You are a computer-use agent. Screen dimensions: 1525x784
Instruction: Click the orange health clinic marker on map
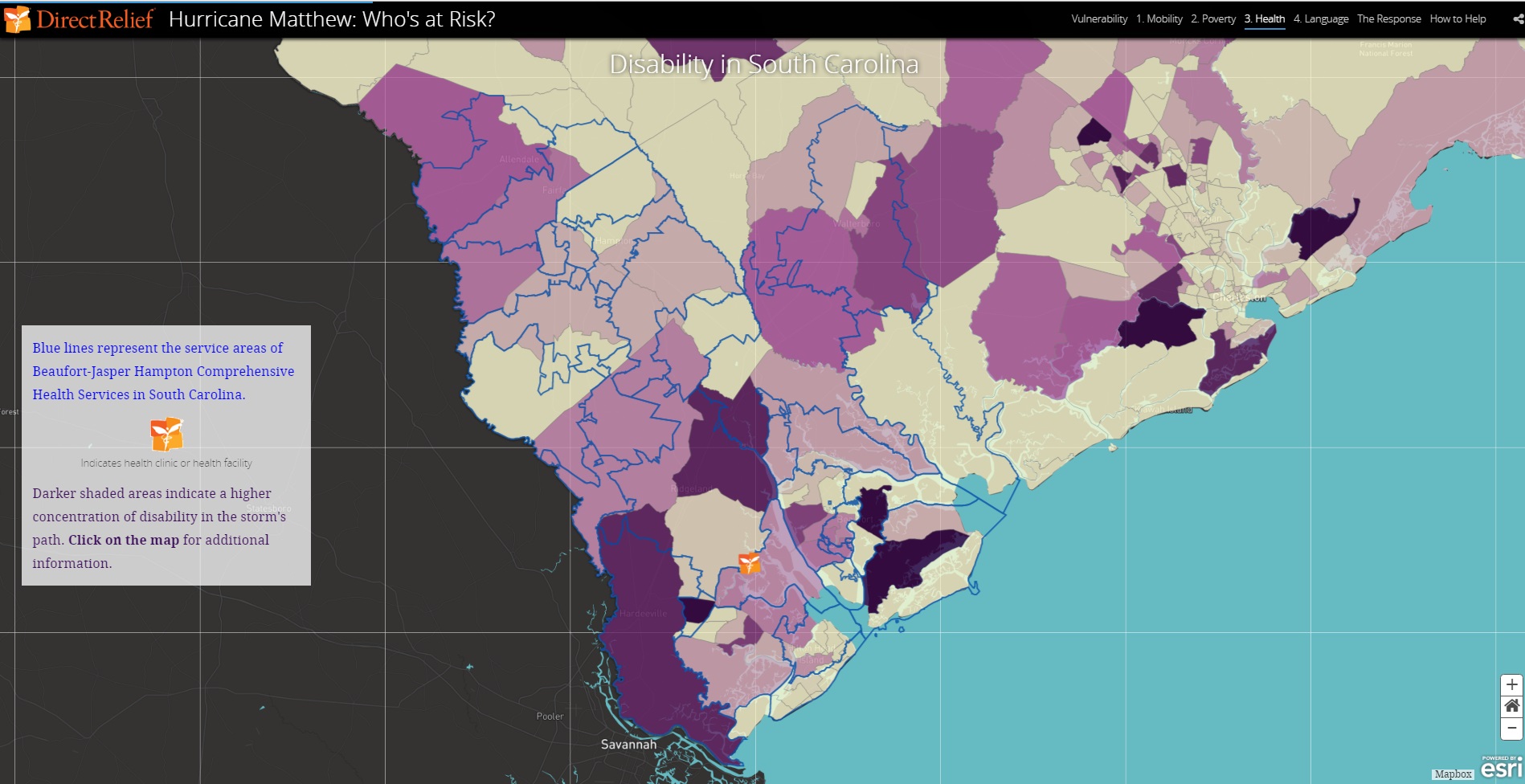coord(749,563)
